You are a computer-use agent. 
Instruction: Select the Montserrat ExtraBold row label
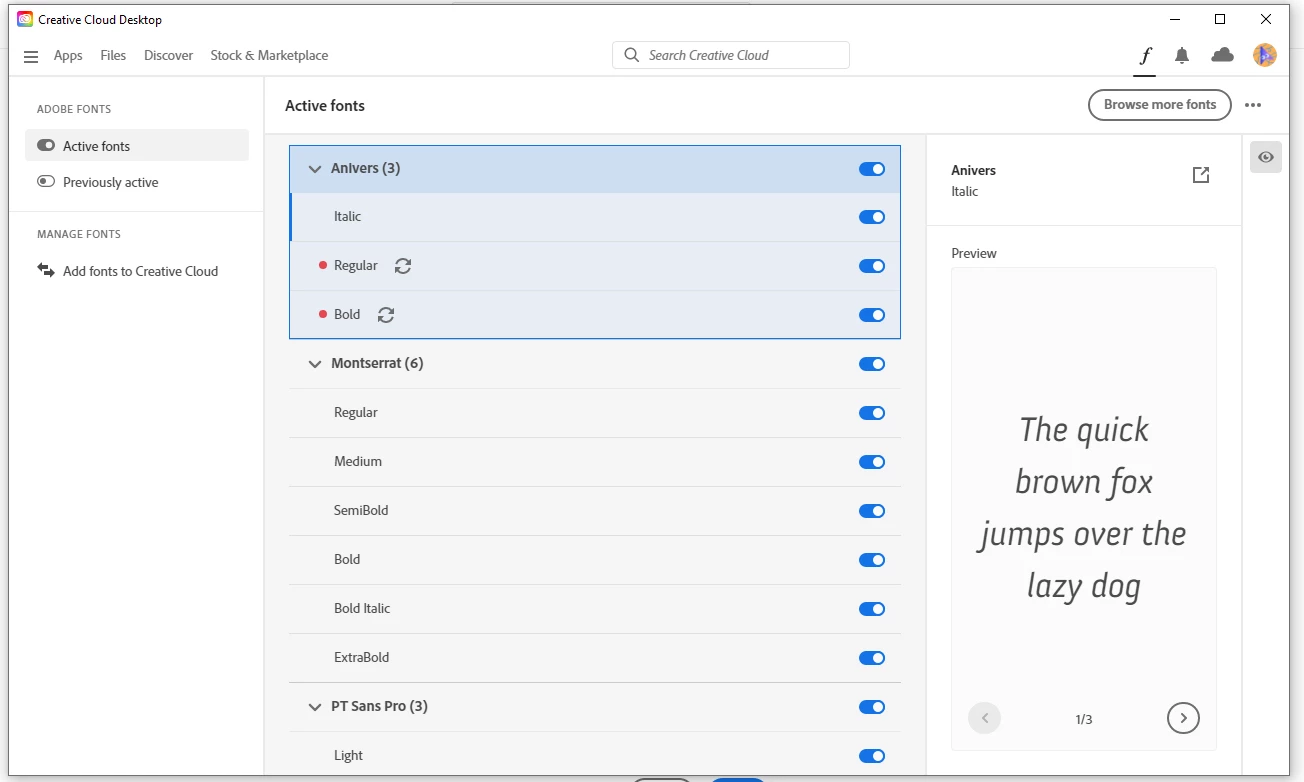coord(361,657)
